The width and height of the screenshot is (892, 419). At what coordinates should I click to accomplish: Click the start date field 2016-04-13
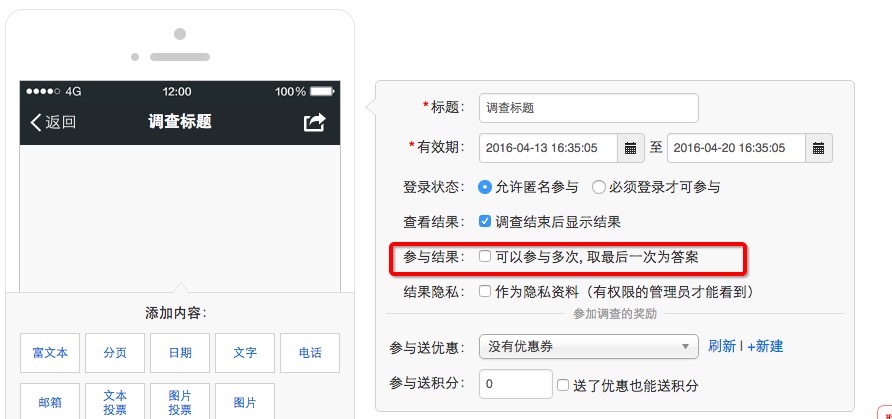[x=549, y=148]
